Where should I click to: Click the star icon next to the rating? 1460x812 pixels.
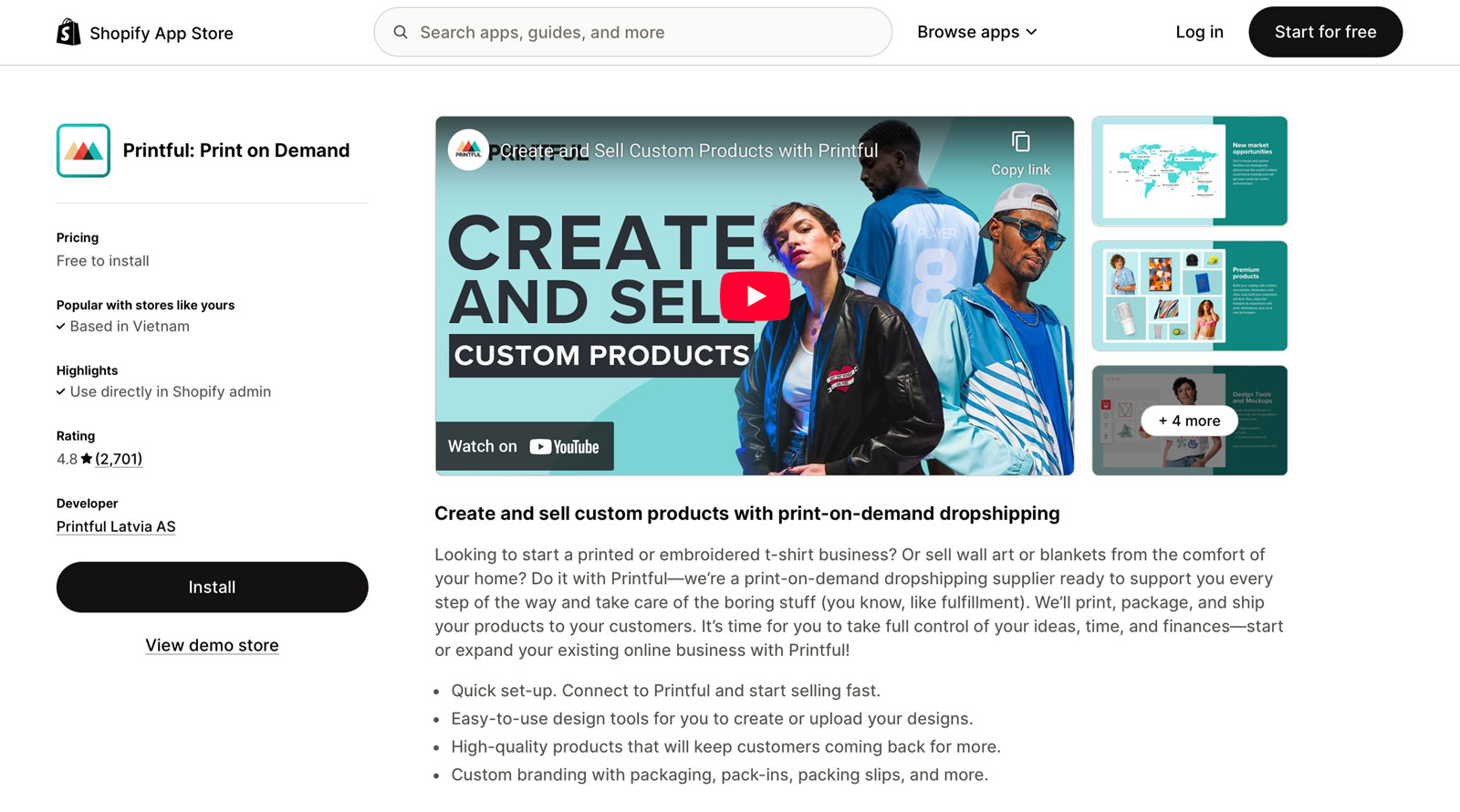pyautogui.click(x=87, y=458)
